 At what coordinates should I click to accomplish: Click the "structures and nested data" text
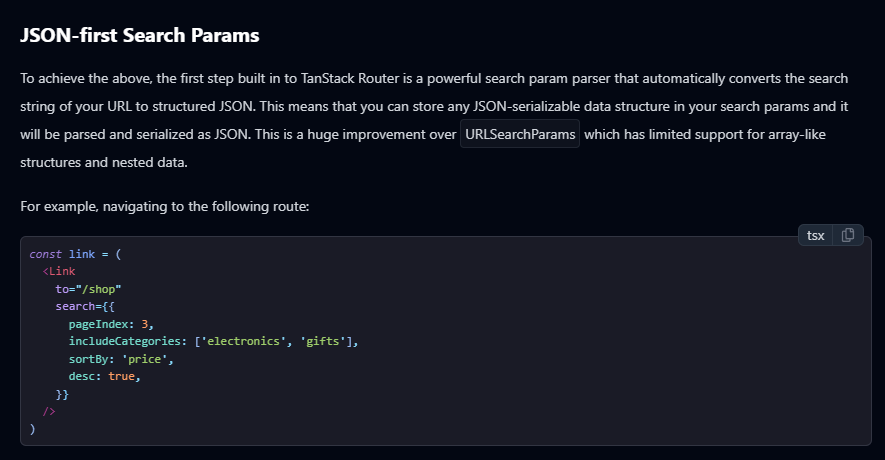pos(104,163)
